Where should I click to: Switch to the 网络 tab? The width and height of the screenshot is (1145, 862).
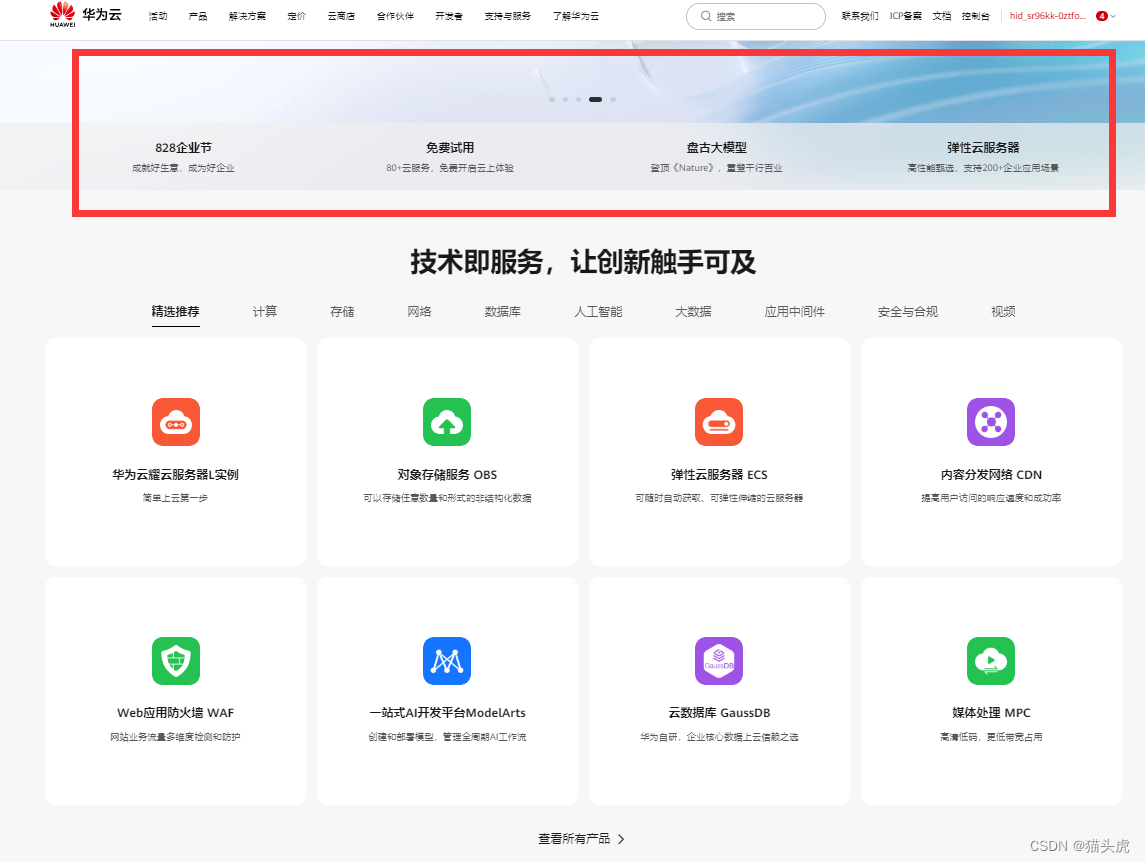(x=420, y=312)
